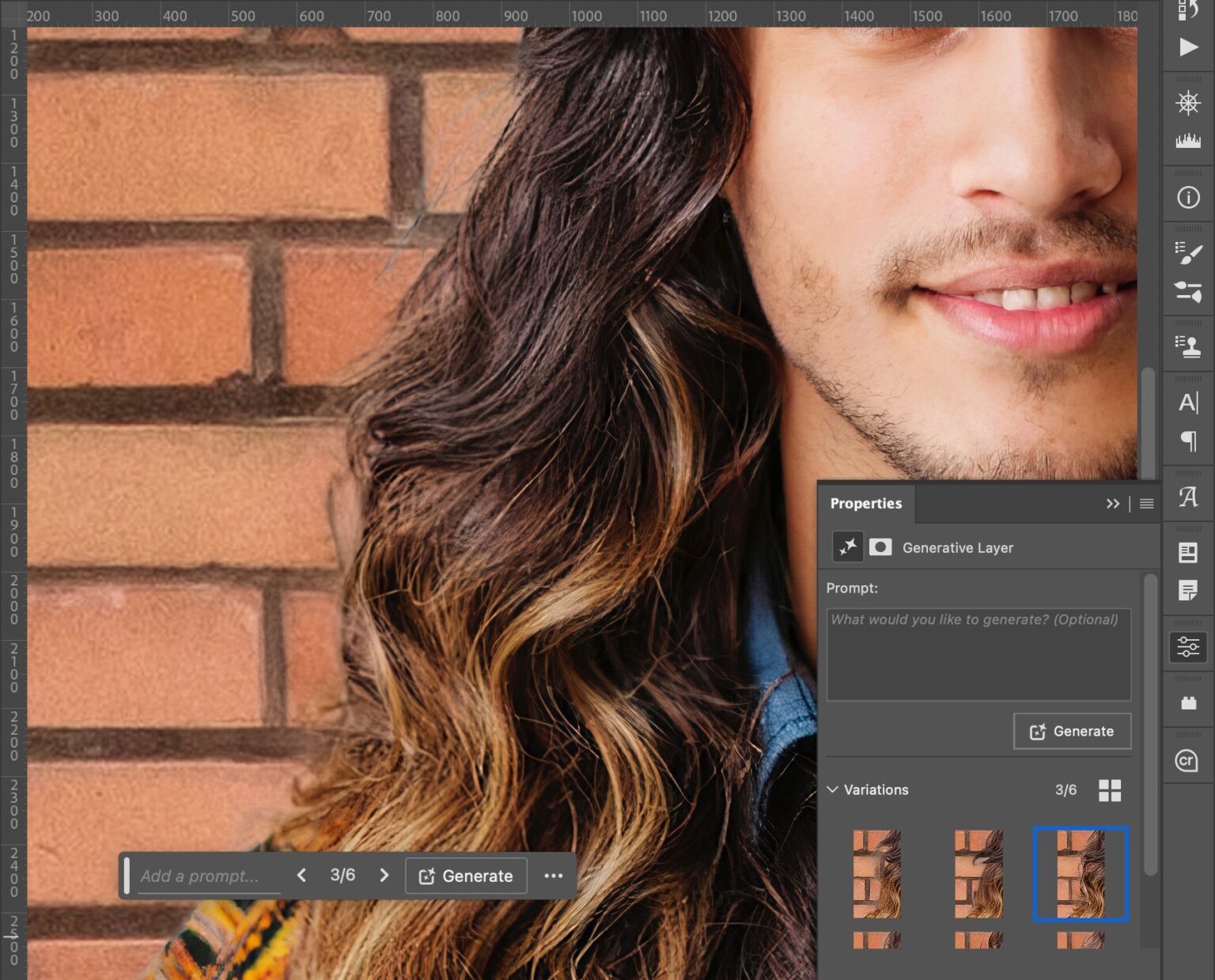The height and width of the screenshot is (980, 1215).
Task: Open the Actions panel play icon
Action: pos(1187,47)
